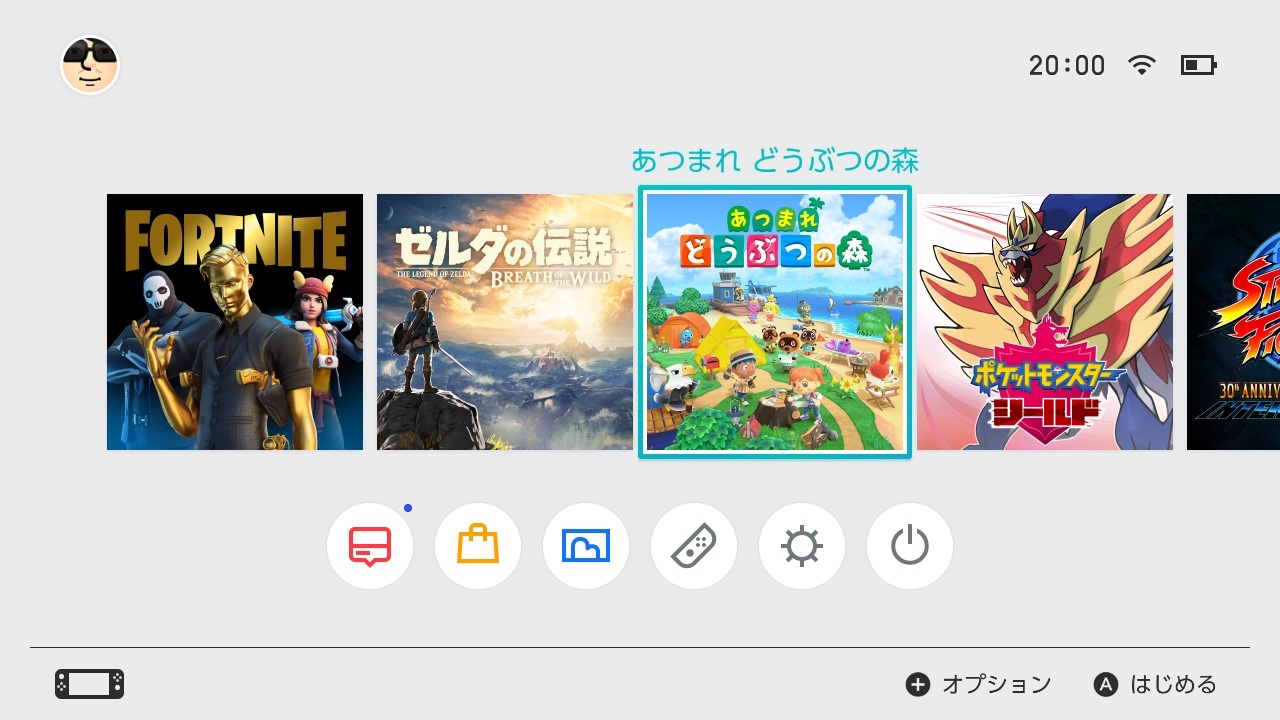Select Zelda Breath of the Wild tile

[505, 322]
